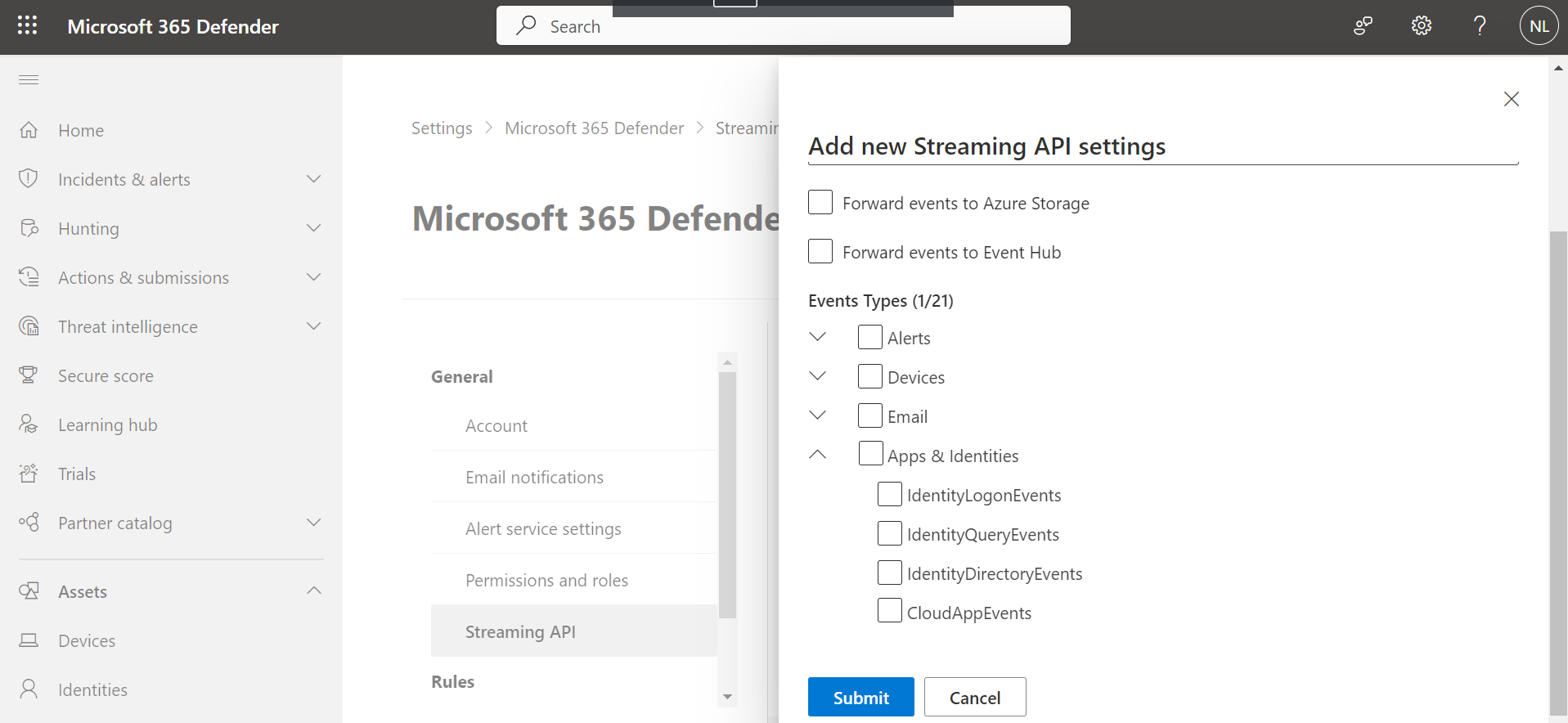Click the Learning hub icon
The image size is (1568, 723).
pos(29,424)
